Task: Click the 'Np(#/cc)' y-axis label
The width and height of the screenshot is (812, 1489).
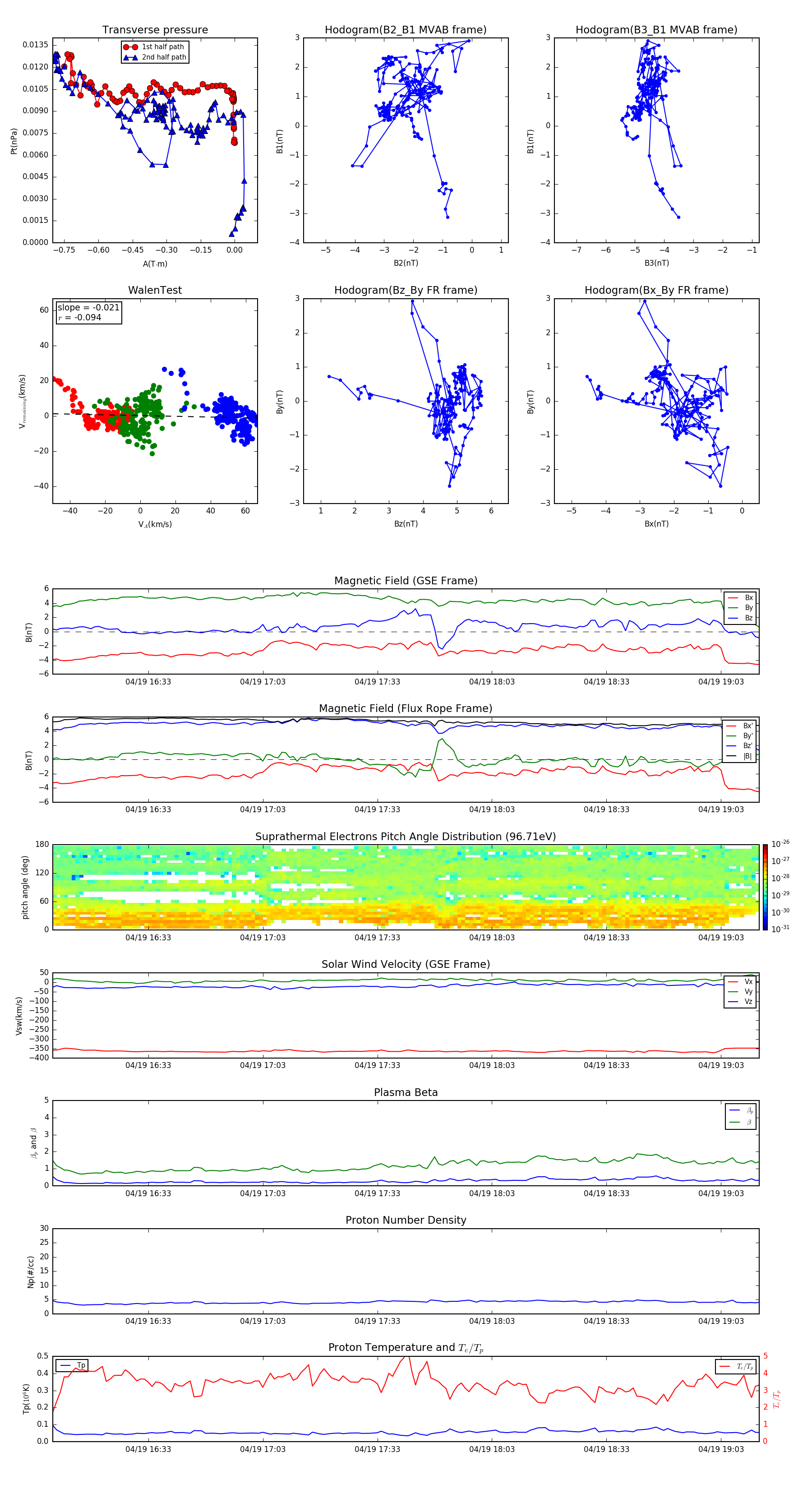Action: 31,1271
